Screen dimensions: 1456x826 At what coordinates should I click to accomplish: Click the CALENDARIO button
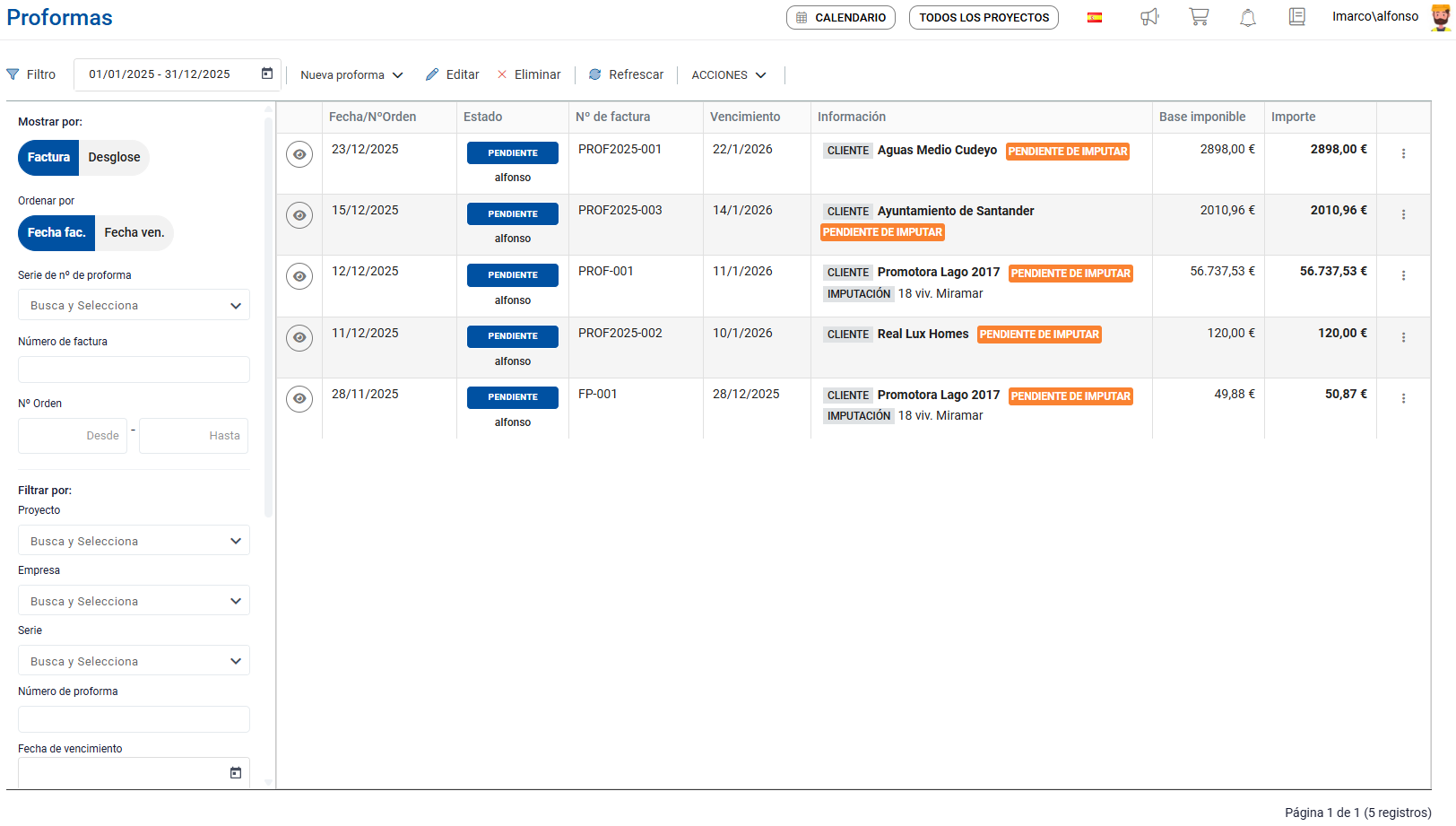tap(840, 17)
